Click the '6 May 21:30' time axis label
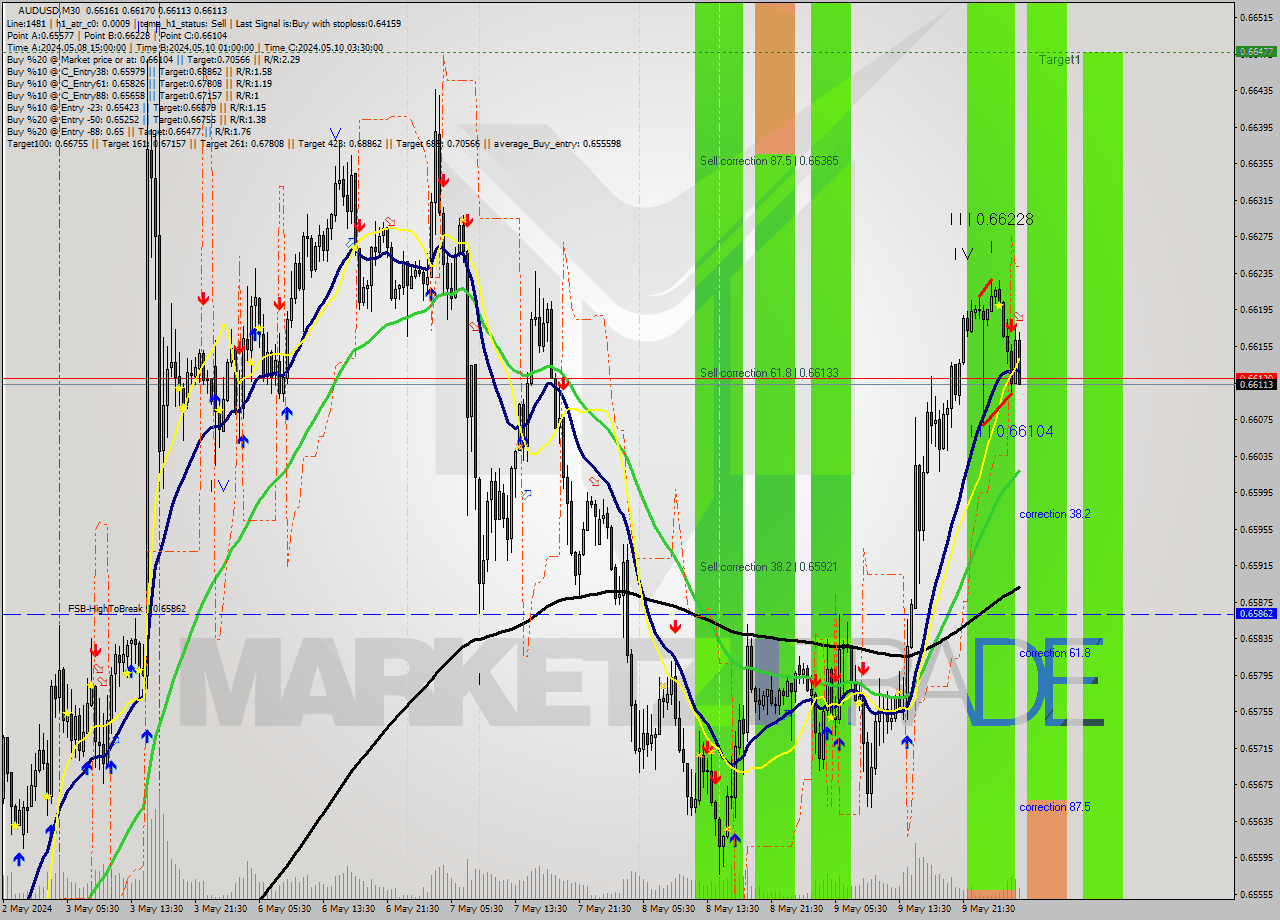 click(x=413, y=909)
